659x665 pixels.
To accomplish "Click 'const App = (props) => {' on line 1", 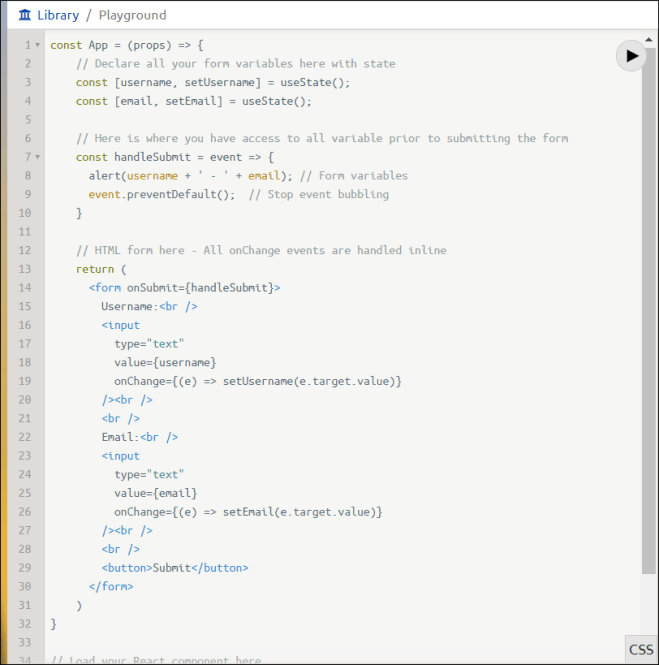I will coord(127,45).
